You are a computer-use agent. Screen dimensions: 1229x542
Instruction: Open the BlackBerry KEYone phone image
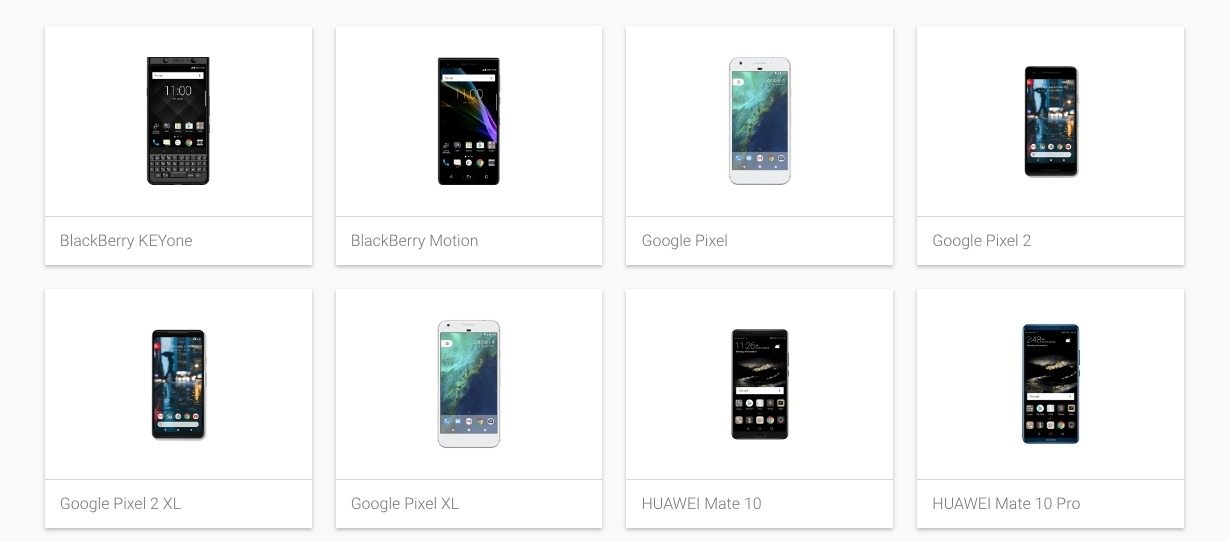click(178, 121)
